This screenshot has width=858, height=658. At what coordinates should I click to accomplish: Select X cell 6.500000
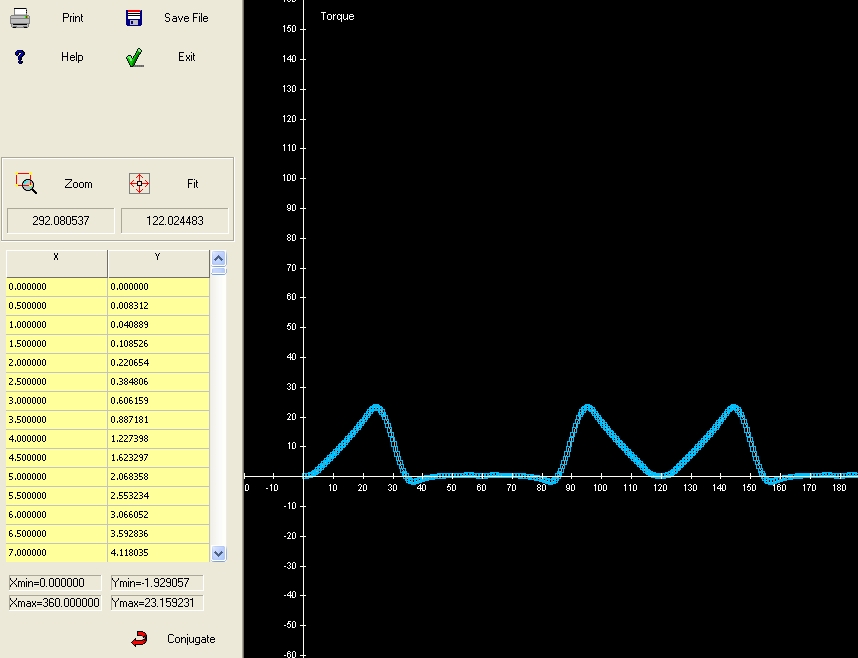point(56,534)
